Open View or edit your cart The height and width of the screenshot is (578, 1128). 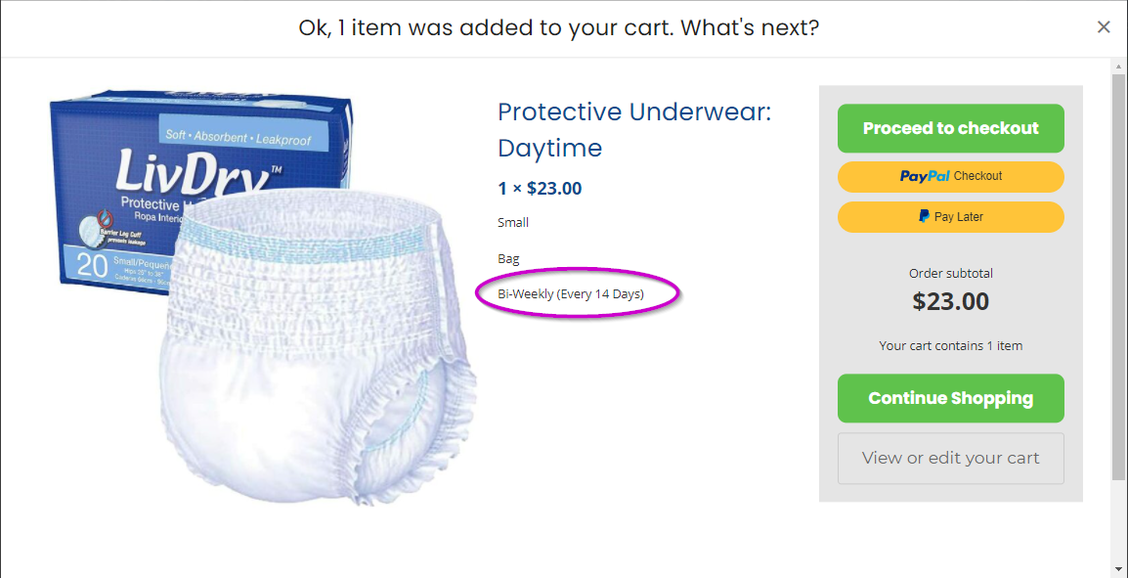pyautogui.click(x=950, y=458)
